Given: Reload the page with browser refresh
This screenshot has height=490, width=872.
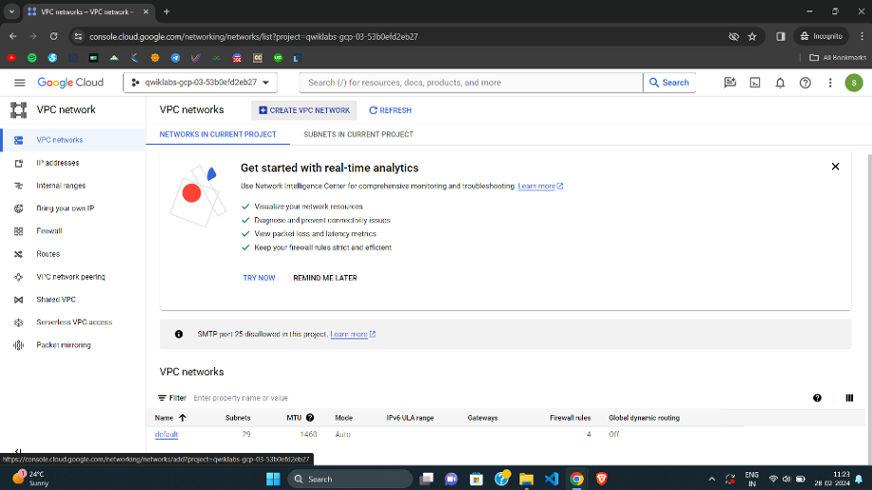Looking at the screenshot, I should point(53,36).
